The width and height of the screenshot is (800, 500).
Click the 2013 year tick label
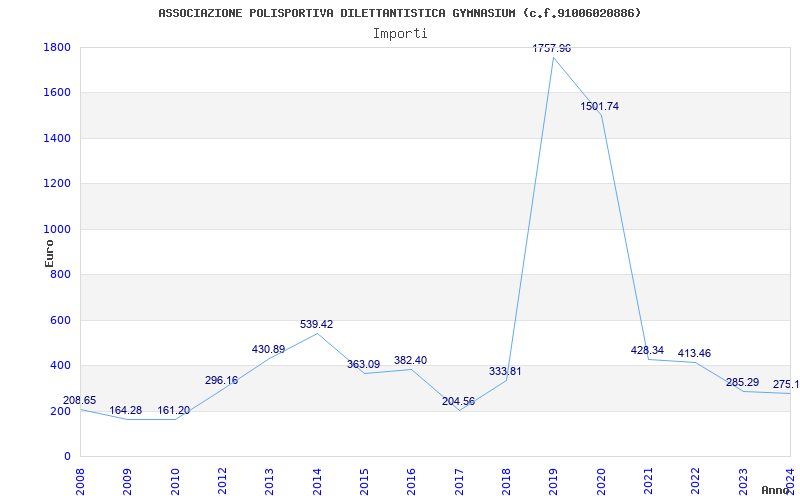(269, 482)
